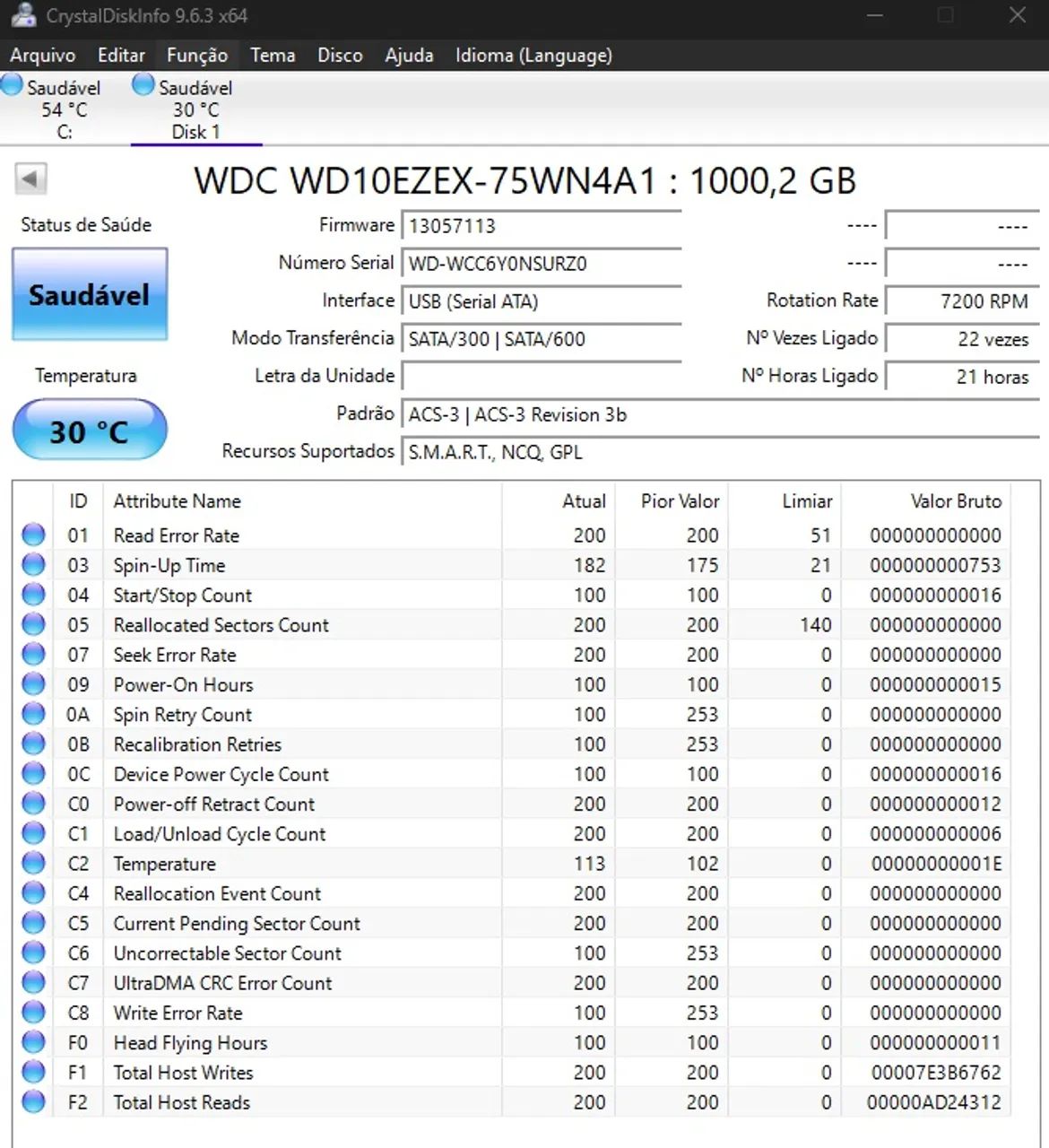Click the ID column header

78,501
